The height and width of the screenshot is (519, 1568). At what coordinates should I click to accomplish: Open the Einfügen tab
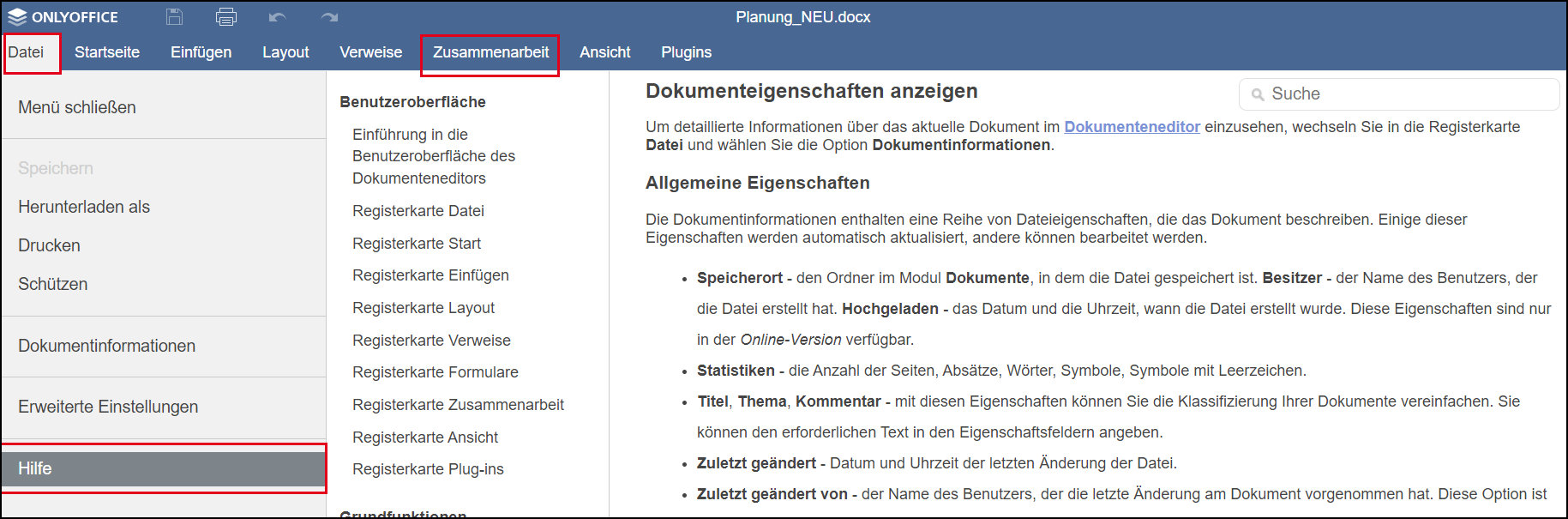(201, 52)
